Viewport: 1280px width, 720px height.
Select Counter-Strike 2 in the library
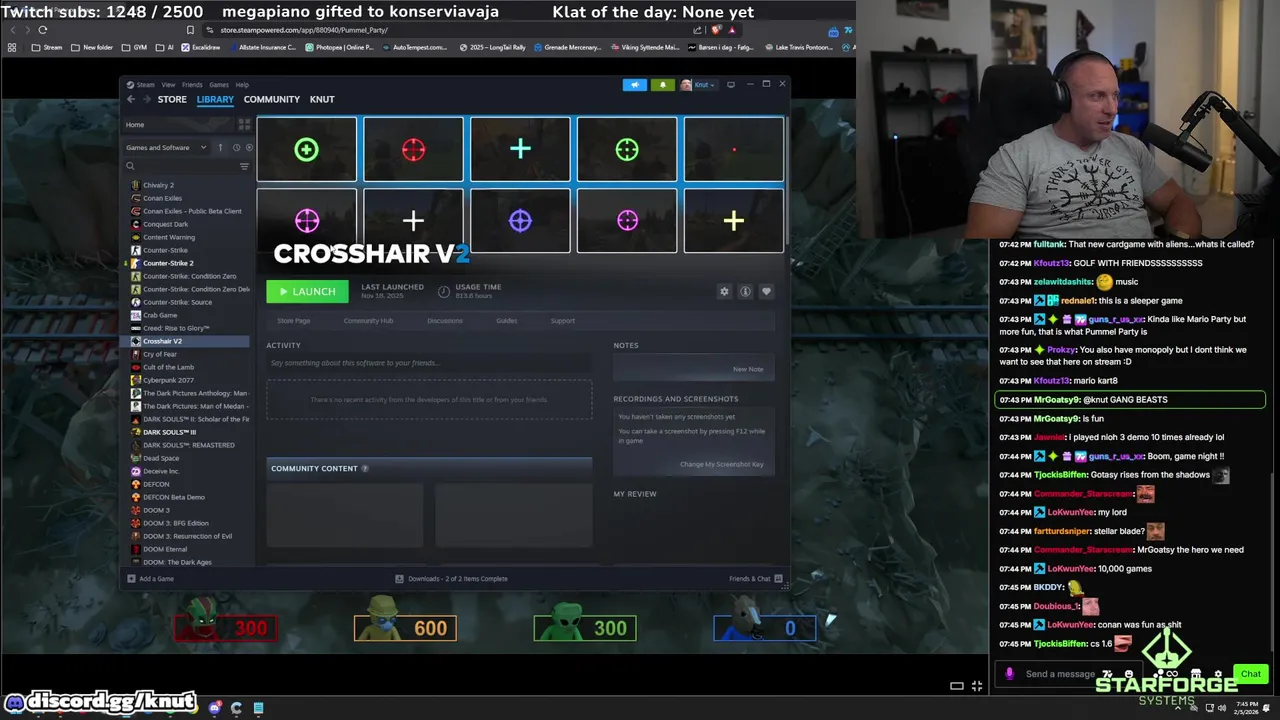(168, 263)
